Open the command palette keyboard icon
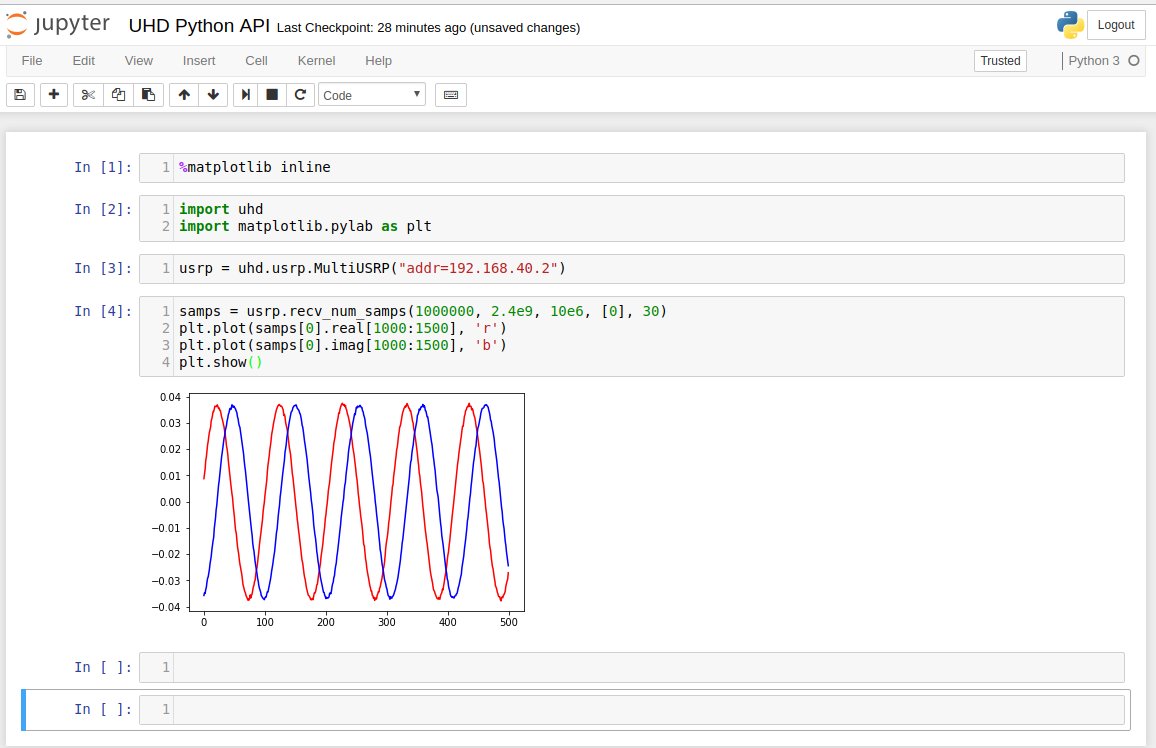The width and height of the screenshot is (1156, 748). coord(451,95)
